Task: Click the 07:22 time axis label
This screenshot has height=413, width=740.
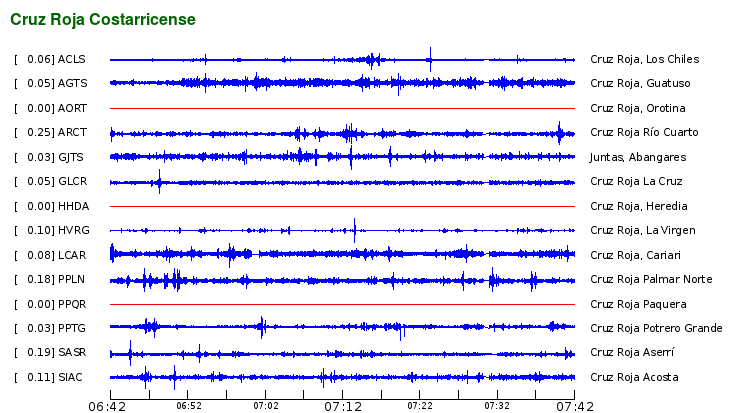Action: 420,406
